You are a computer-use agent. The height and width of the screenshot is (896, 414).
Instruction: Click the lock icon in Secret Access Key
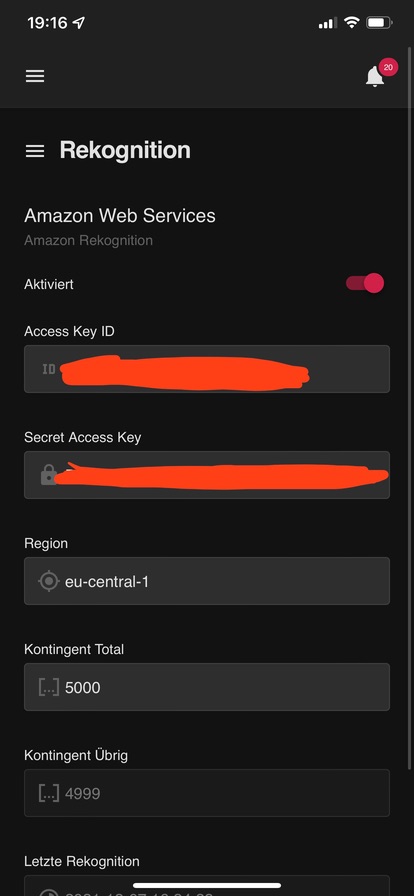49,475
